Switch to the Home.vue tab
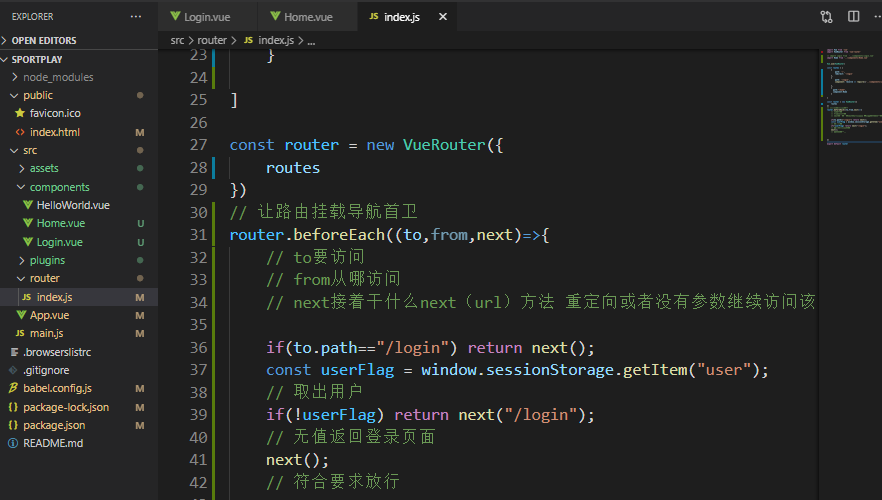This screenshot has width=882, height=500. tap(307, 17)
